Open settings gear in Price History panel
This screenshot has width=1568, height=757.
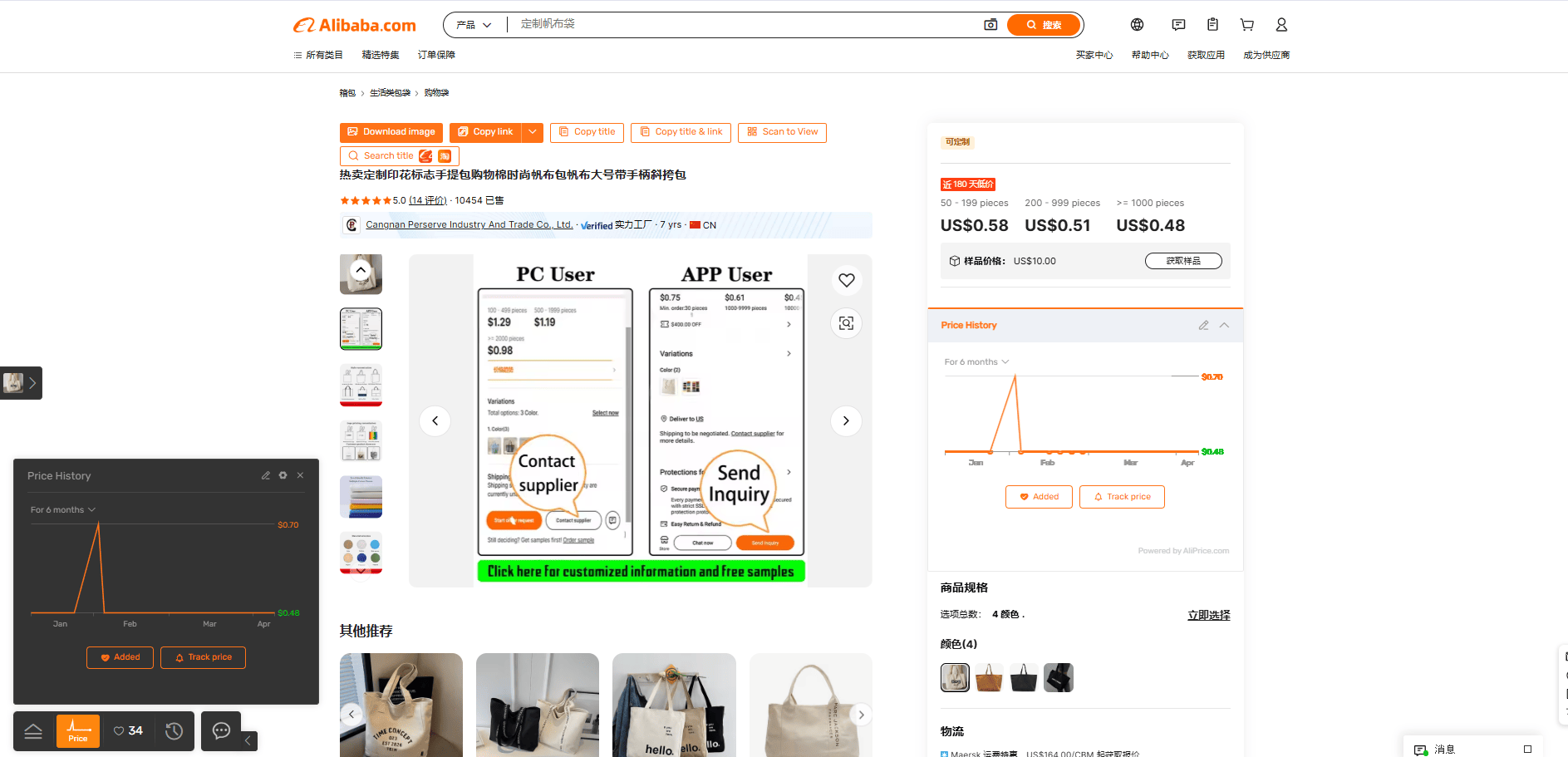point(283,475)
